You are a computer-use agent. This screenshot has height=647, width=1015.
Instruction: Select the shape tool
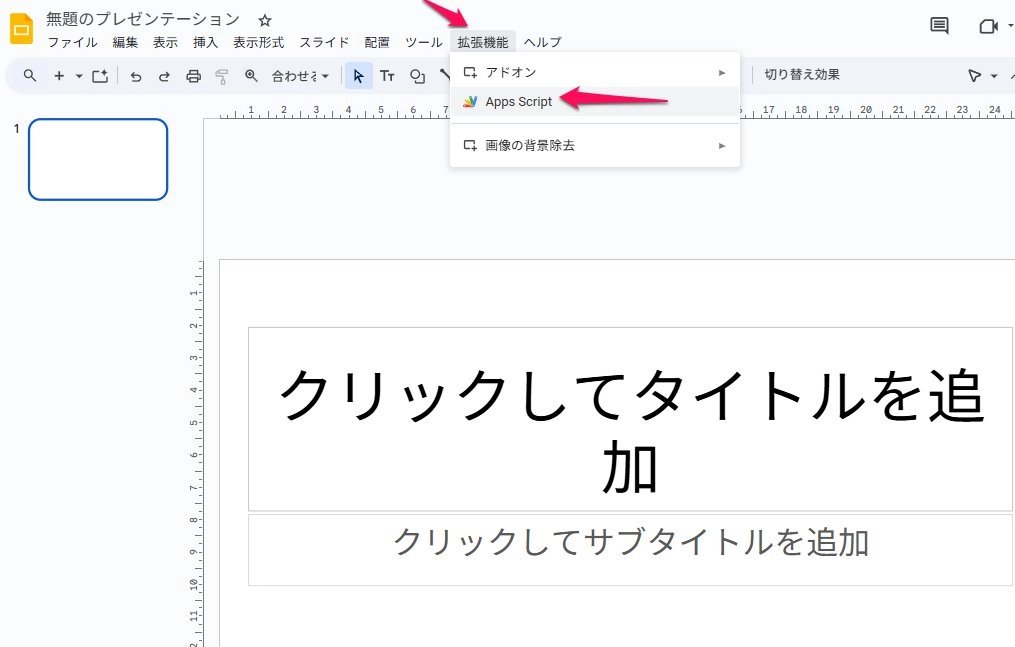coord(418,76)
